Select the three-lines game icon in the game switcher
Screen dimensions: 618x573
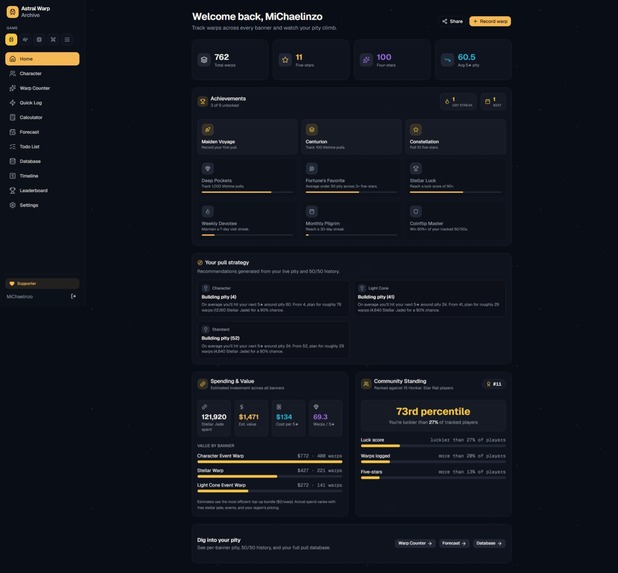tap(67, 39)
